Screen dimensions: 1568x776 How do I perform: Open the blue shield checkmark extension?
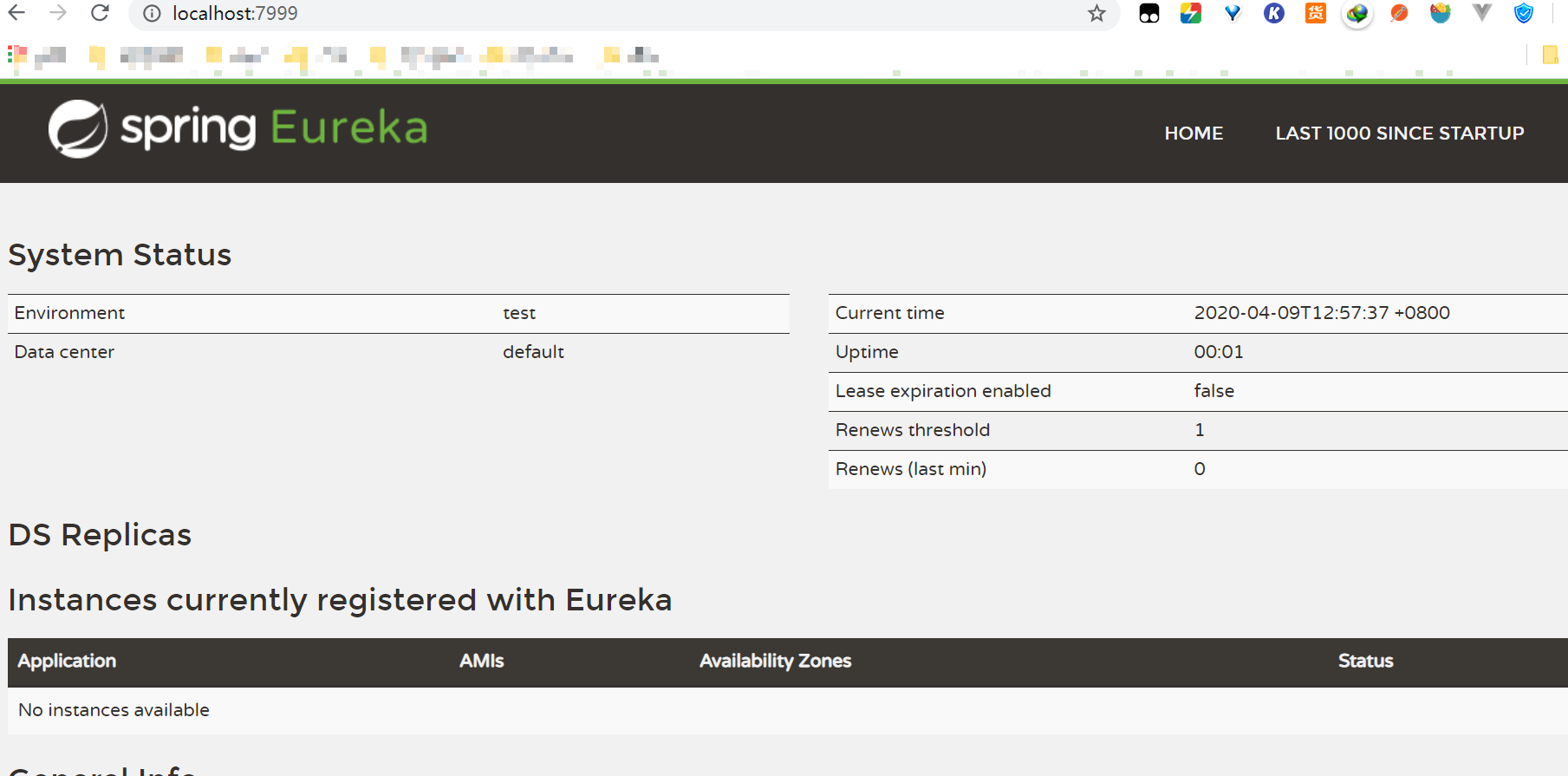pyautogui.click(x=1524, y=13)
